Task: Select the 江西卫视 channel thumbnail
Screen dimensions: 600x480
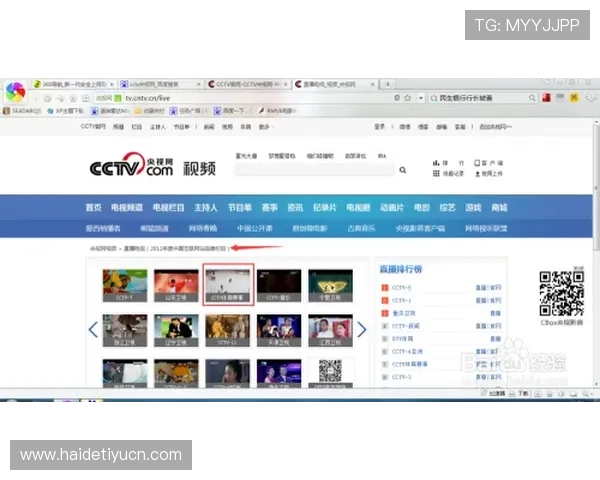Action: [x=331, y=330]
